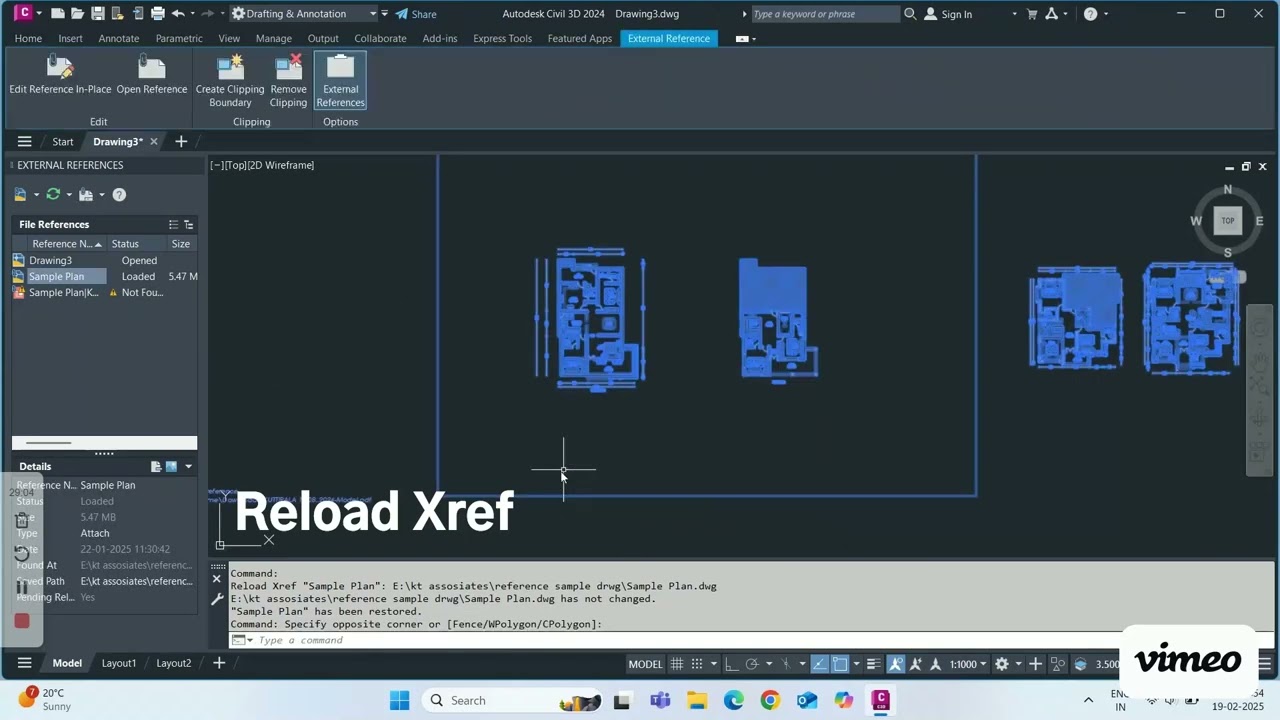
Task: Switch to the Start file tab
Action: pos(63,142)
